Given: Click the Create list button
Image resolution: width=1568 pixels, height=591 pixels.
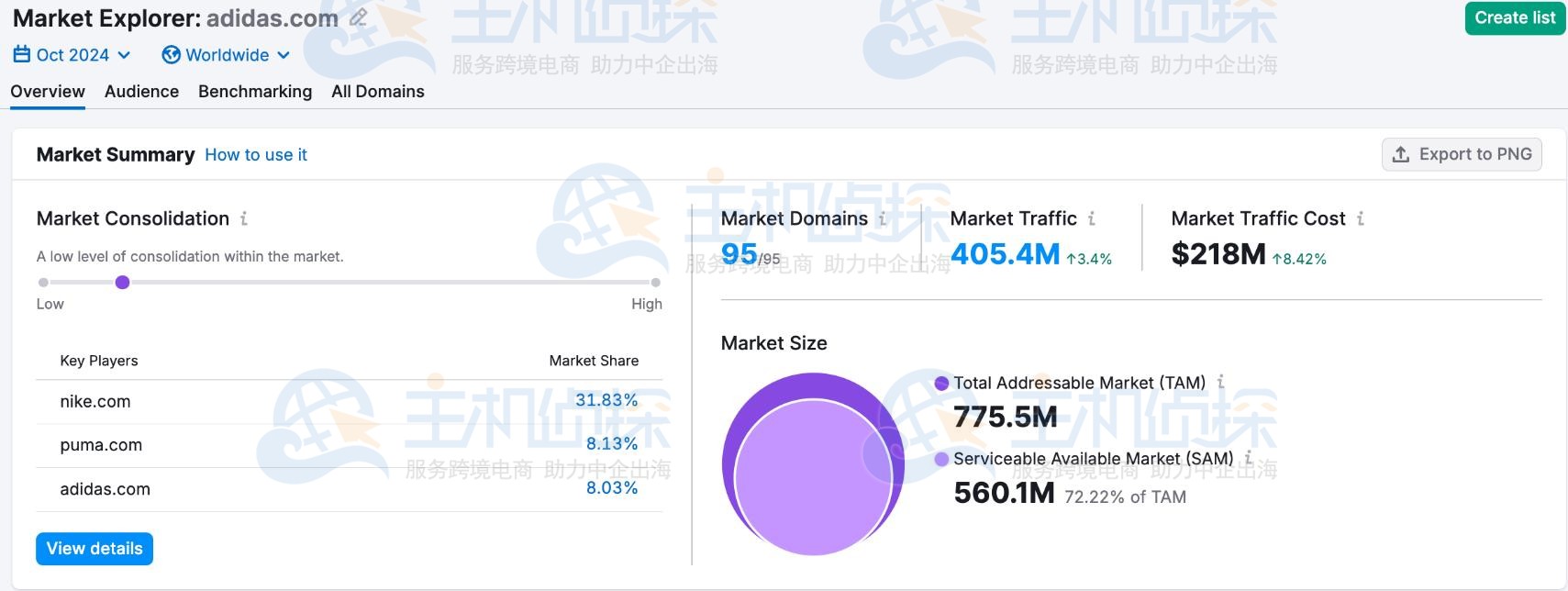Looking at the screenshot, I should [x=1515, y=17].
